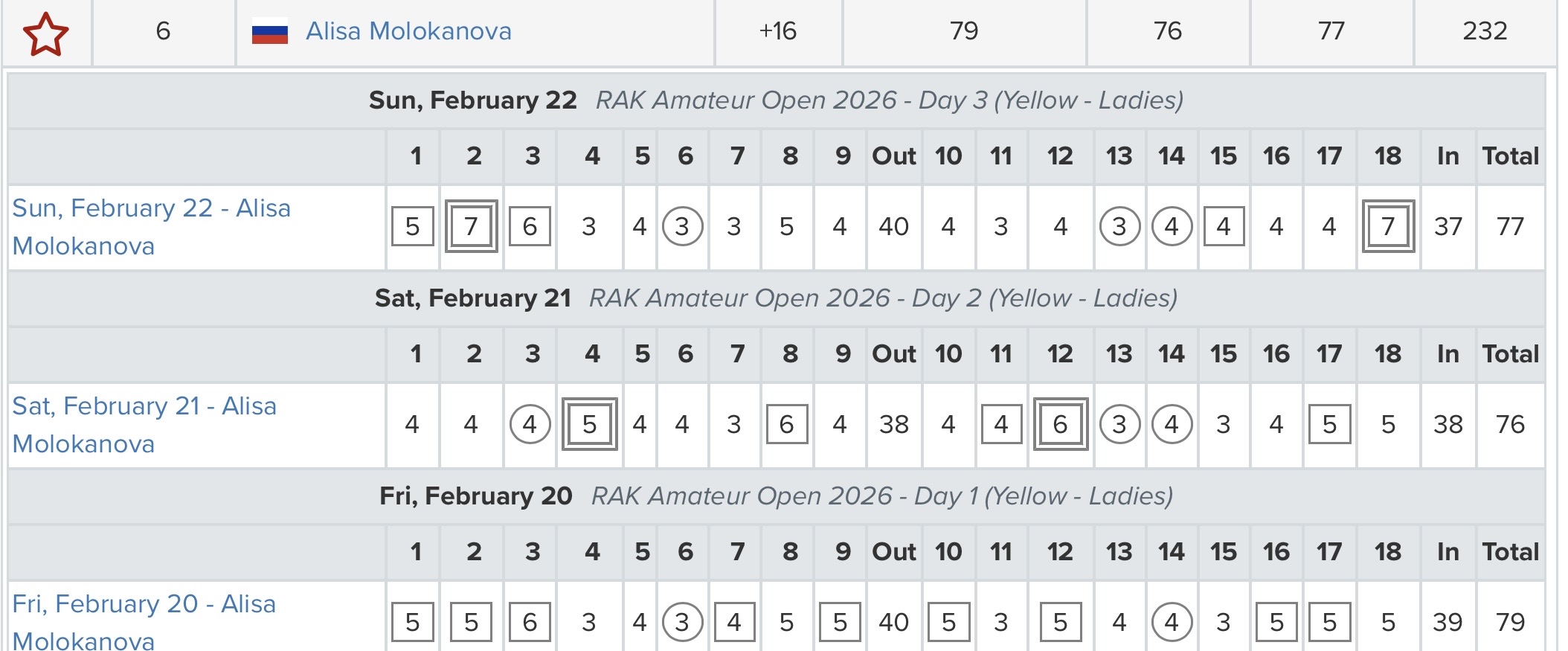1568x651 pixels.
Task: Click Sunday's hole 18 double-bogey score 7
Action: tap(1388, 226)
